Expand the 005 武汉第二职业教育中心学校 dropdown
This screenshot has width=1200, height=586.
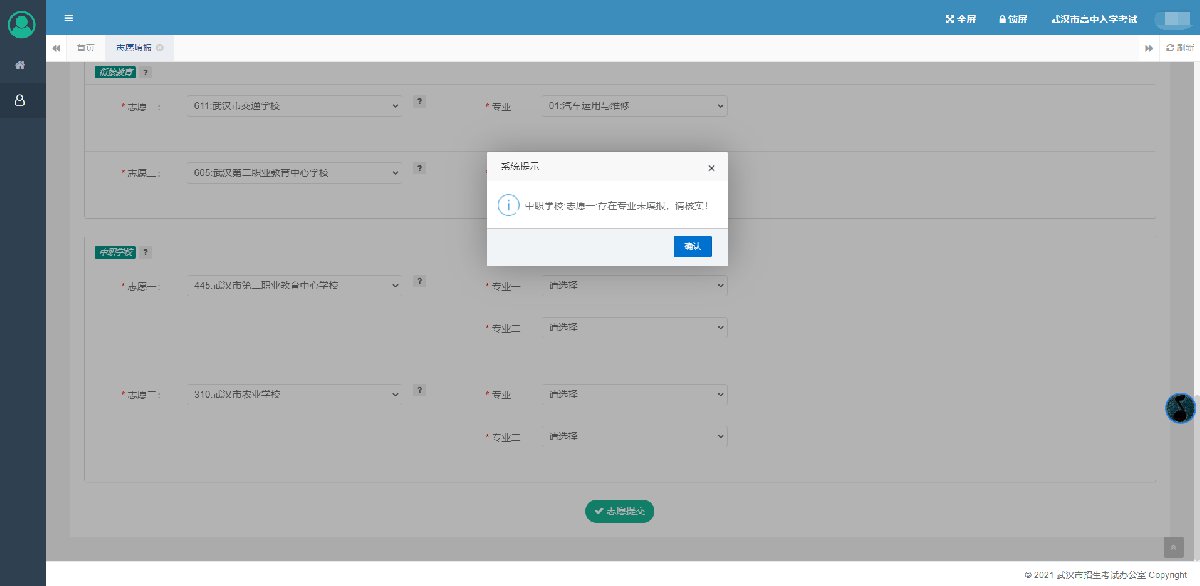(x=294, y=173)
